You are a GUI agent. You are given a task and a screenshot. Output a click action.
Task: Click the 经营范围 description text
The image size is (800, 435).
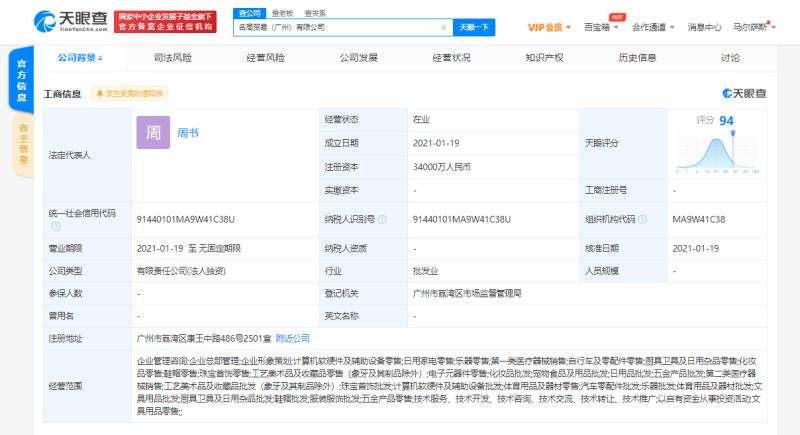[449, 386]
